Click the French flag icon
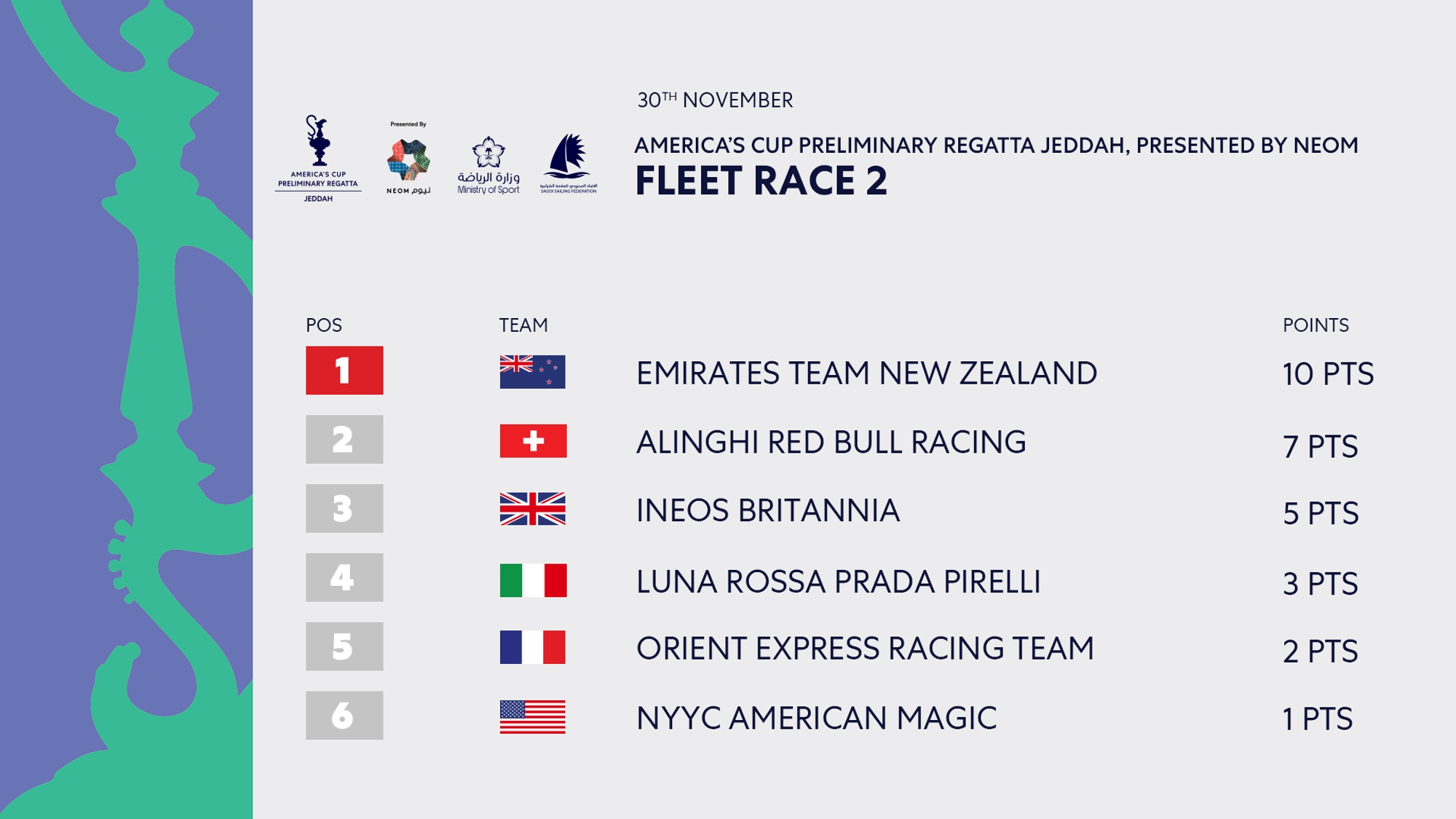Screen dimensions: 1456x819 click(533, 647)
